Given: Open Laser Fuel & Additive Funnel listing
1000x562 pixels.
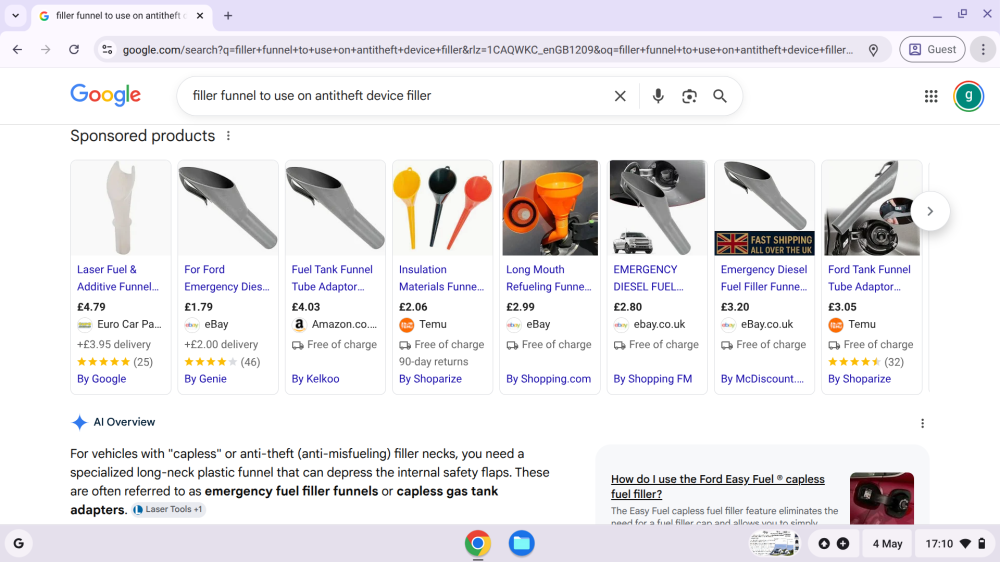Looking at the screenshot, I should 118,278.
